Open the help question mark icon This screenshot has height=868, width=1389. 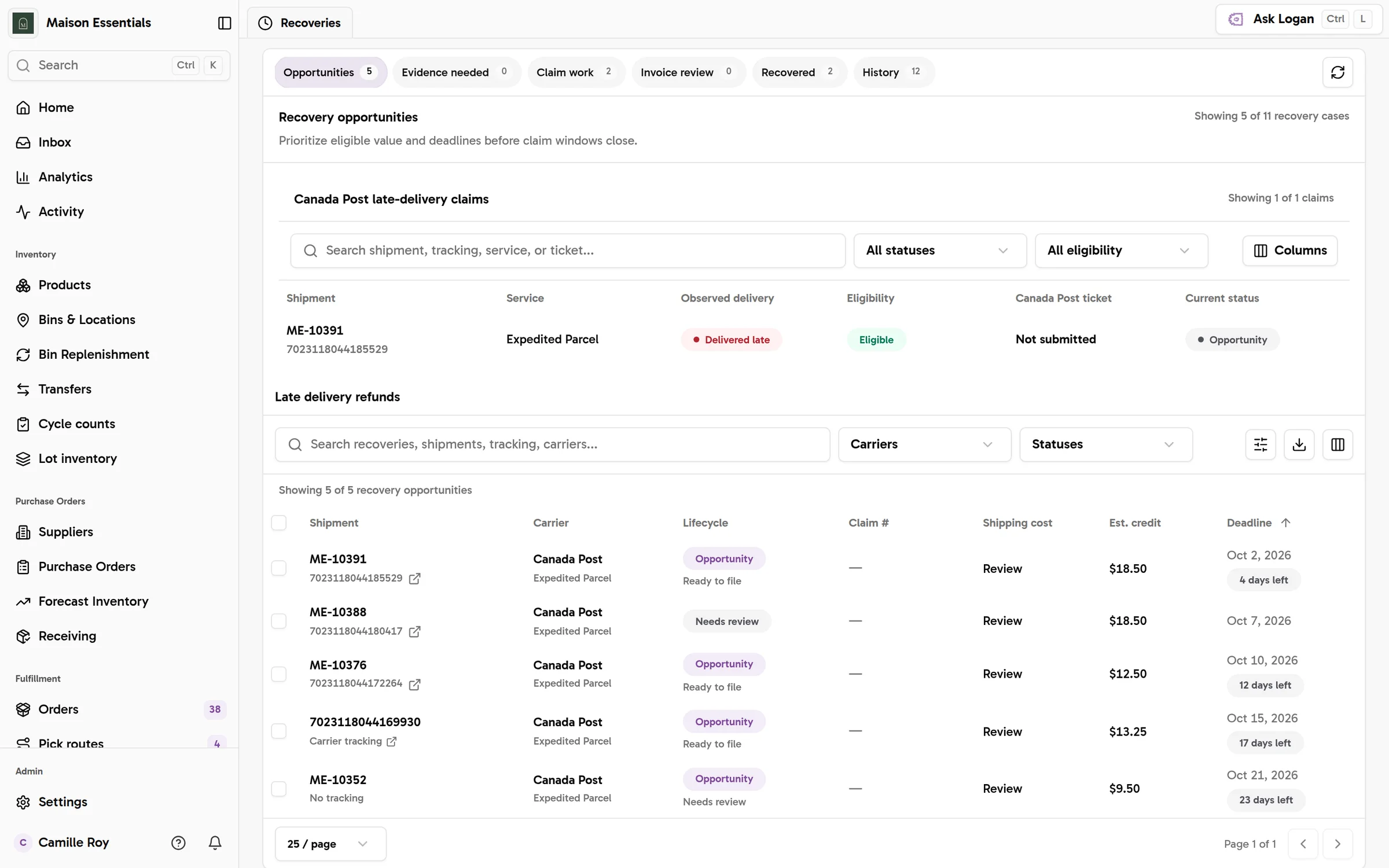178,843
